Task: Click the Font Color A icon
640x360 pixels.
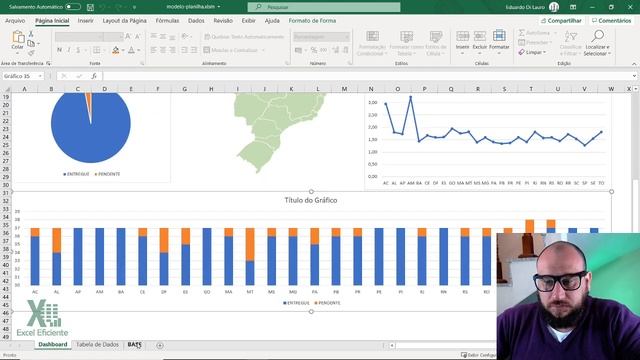Action: coord(131,50)
